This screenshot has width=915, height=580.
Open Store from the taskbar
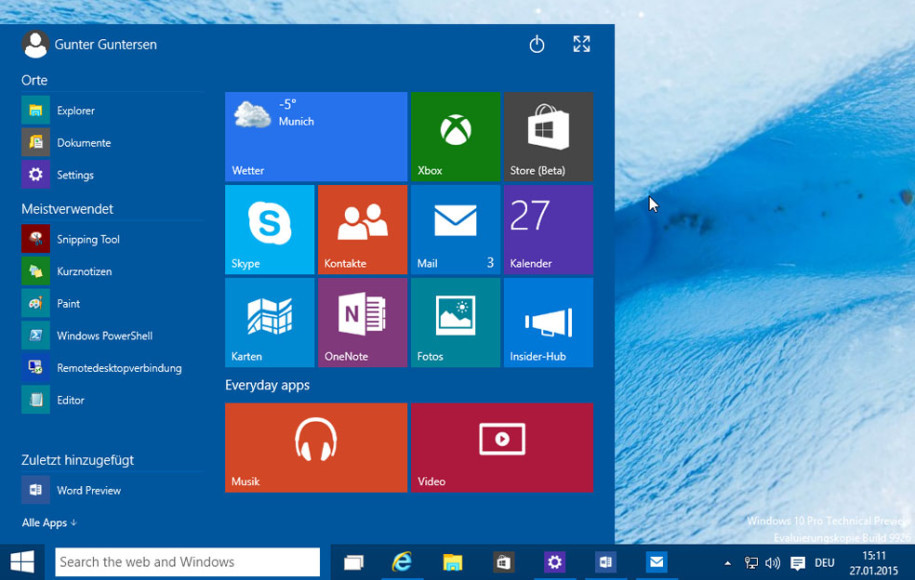(x=503, y=562)
